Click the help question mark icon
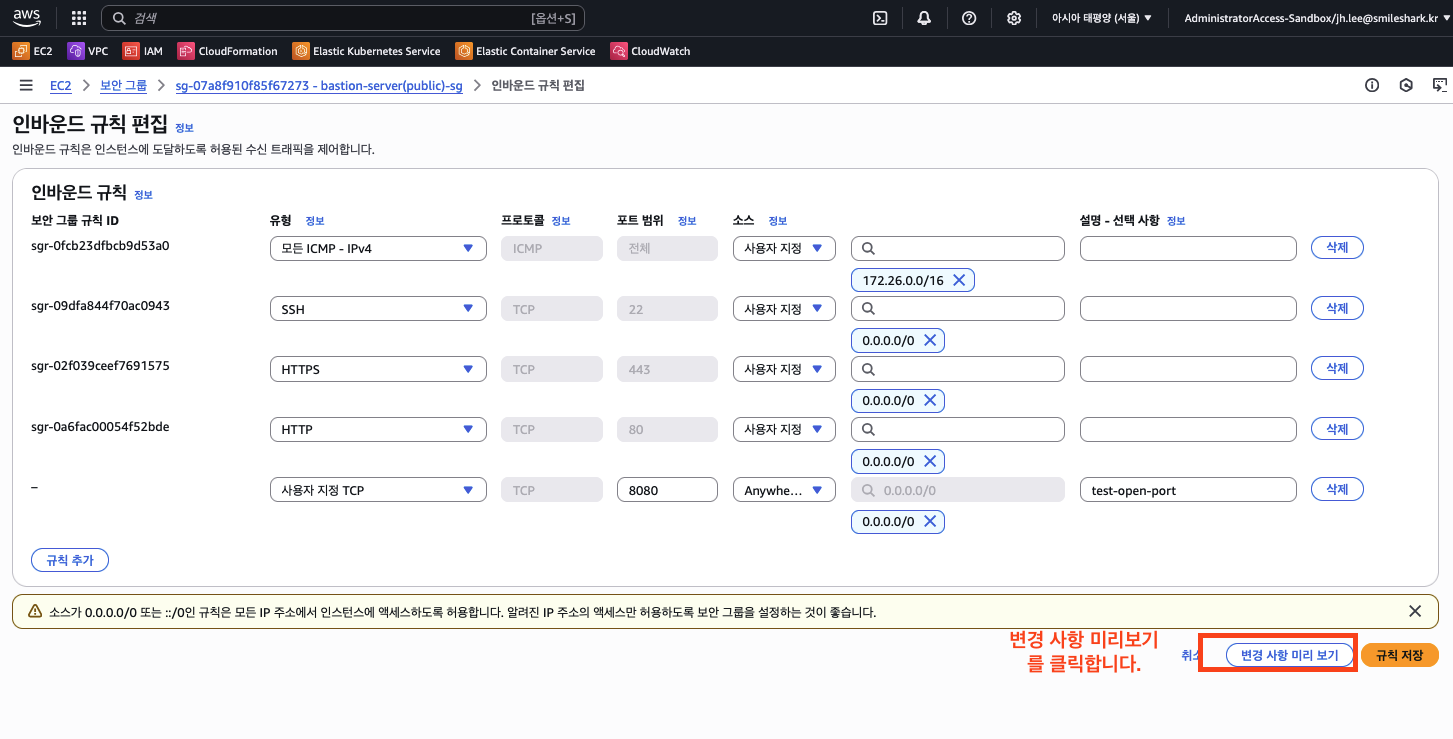This screenshot has height=739, width=1453. tap(969, 18)
